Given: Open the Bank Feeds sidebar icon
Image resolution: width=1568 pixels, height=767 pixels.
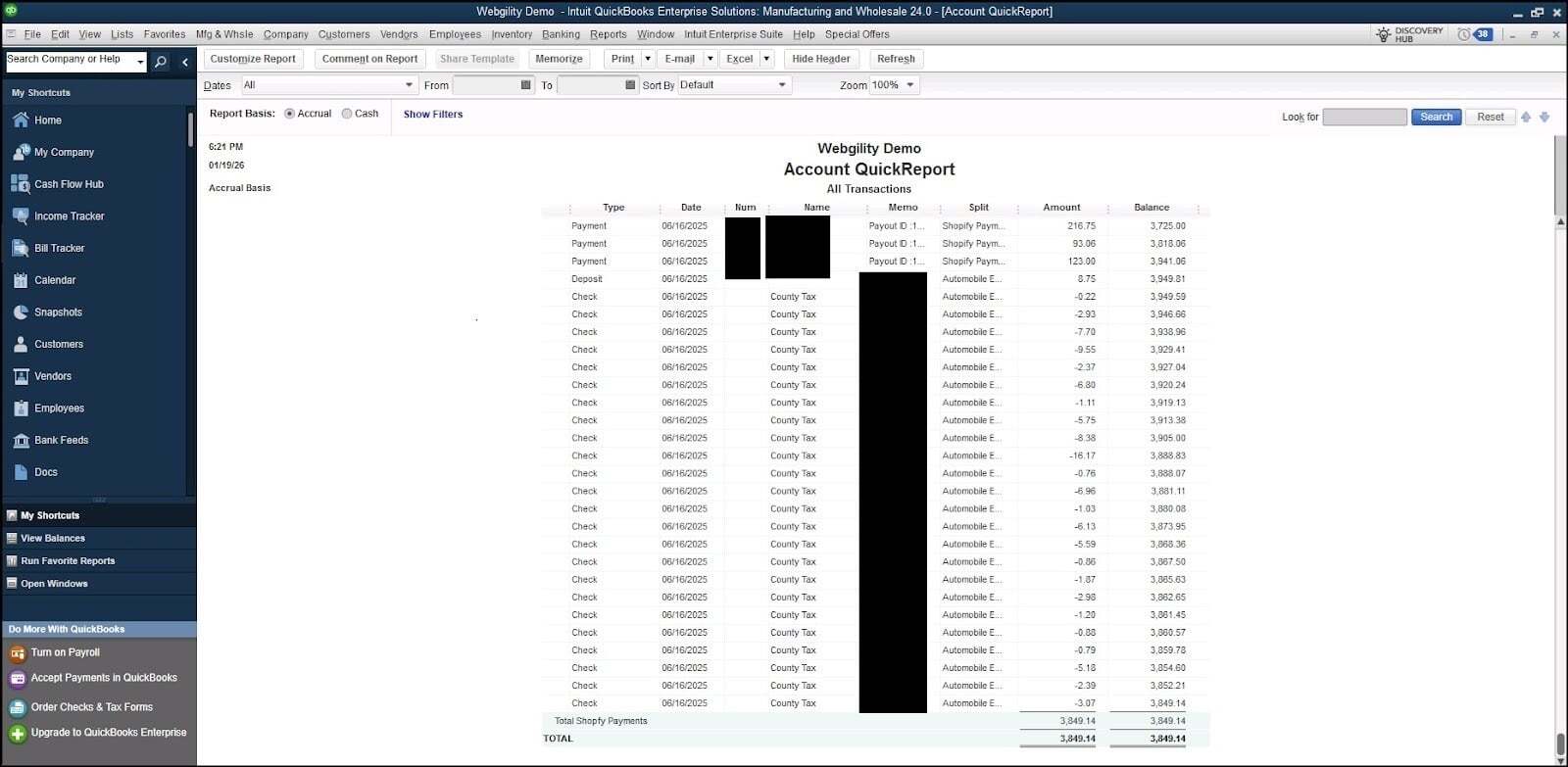Looking at the screenshot, I should click(x=21, y=441).
